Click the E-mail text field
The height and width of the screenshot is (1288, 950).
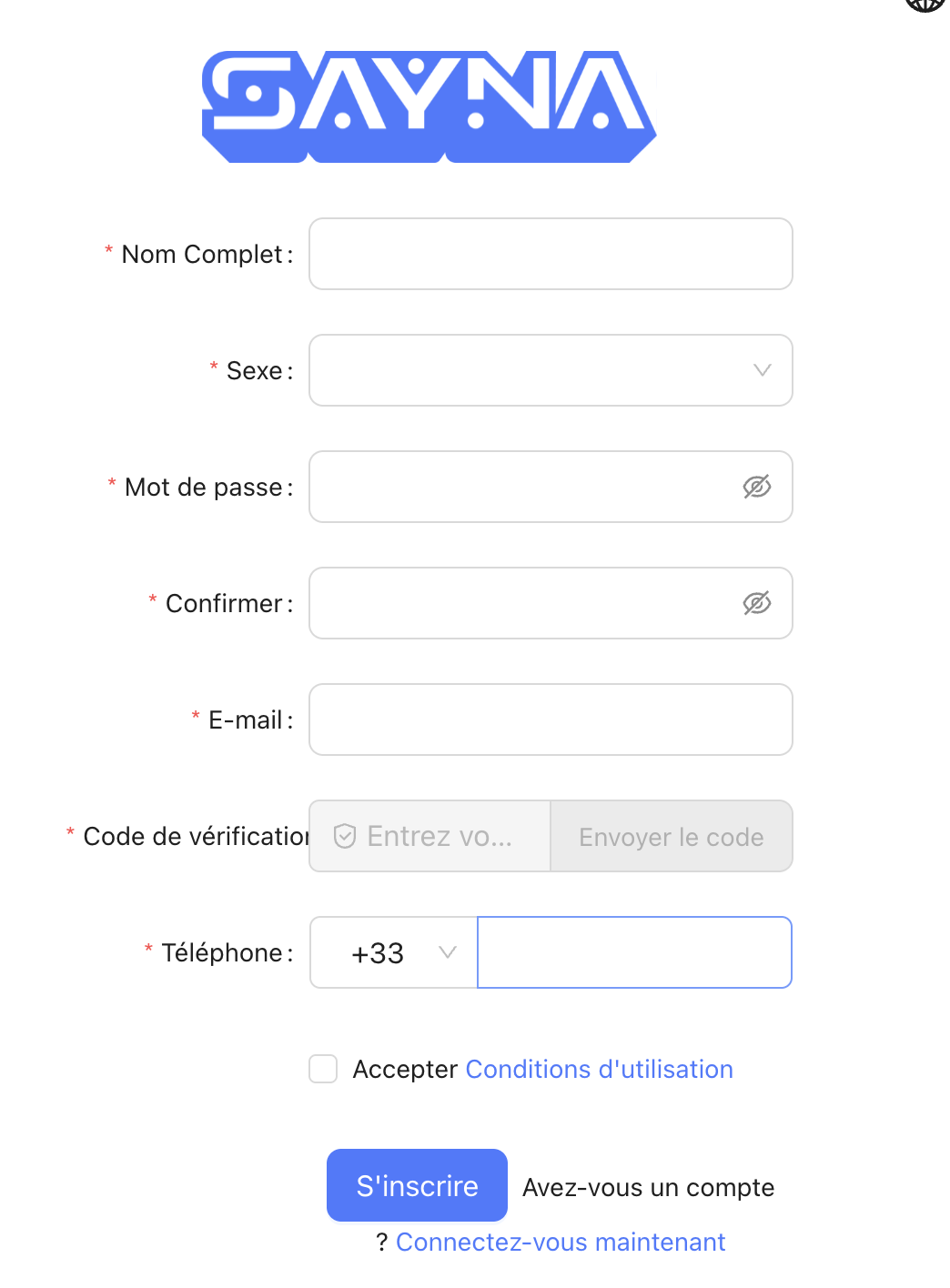click(551, 719)
